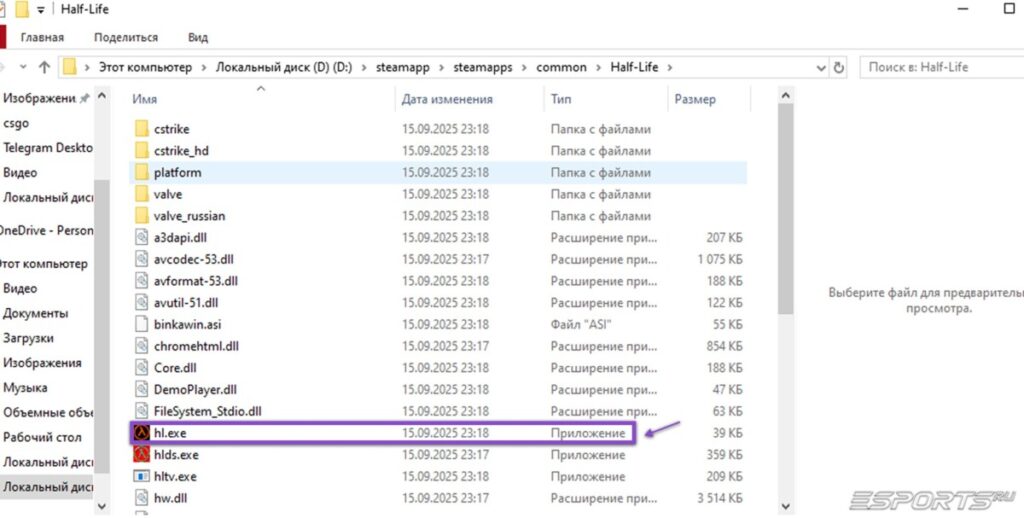The width and height of the screenshot is (1024, 518).
Task: Go up one folder level arrow
Action: point(44,67)
